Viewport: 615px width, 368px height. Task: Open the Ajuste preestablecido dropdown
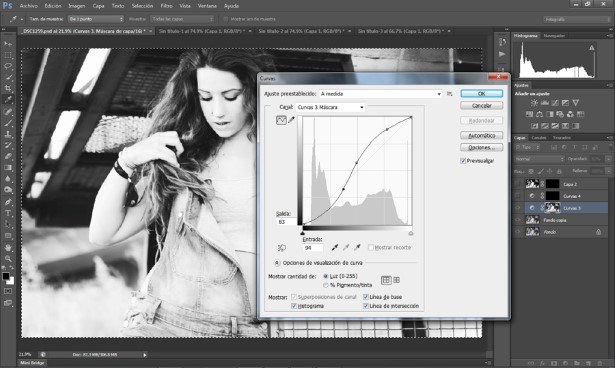click(x=381, y=94)
